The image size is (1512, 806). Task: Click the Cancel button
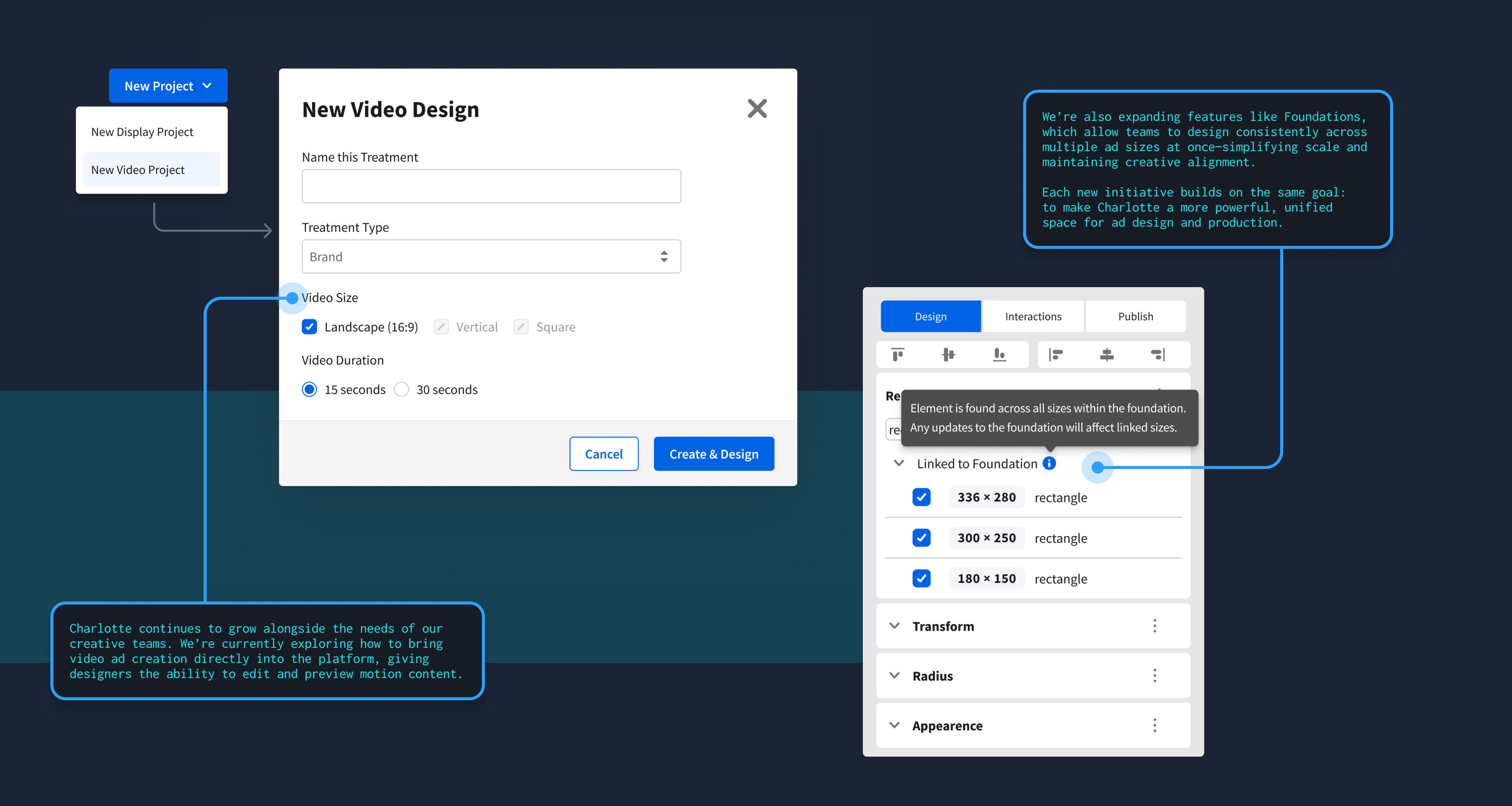(603, 454)
